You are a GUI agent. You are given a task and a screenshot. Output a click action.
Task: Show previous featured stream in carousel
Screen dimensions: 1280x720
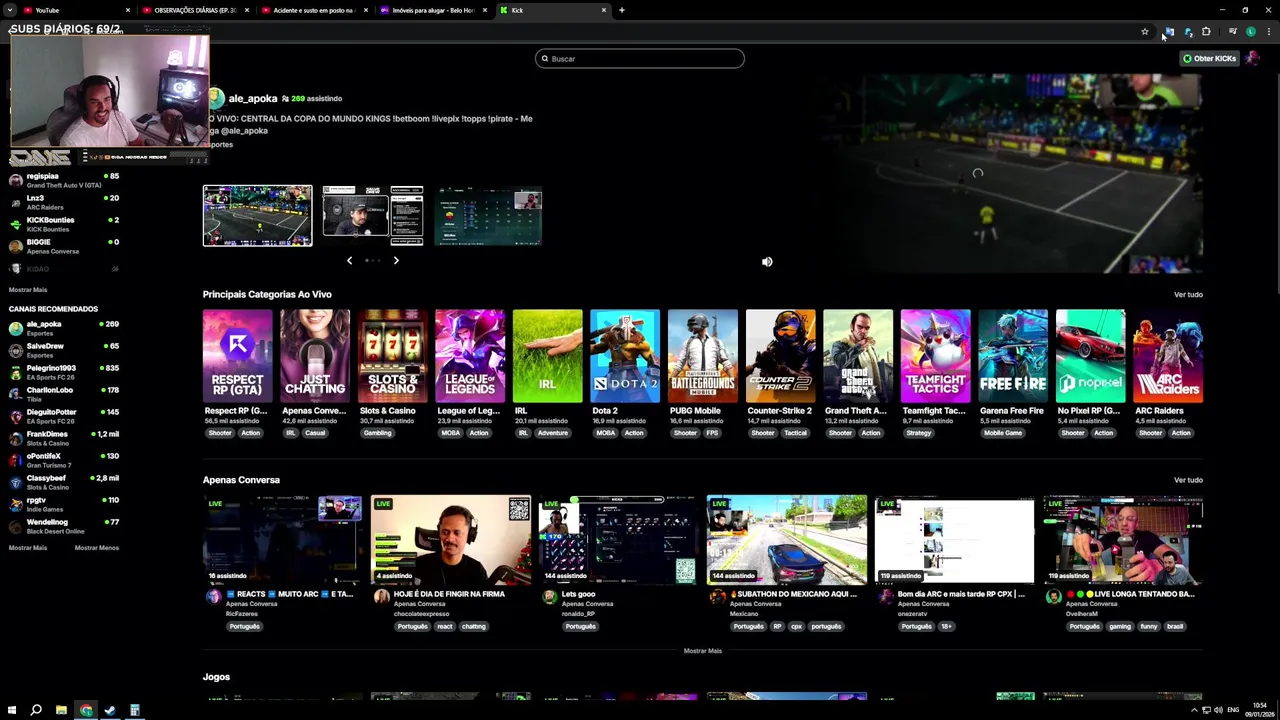[349, 260]
